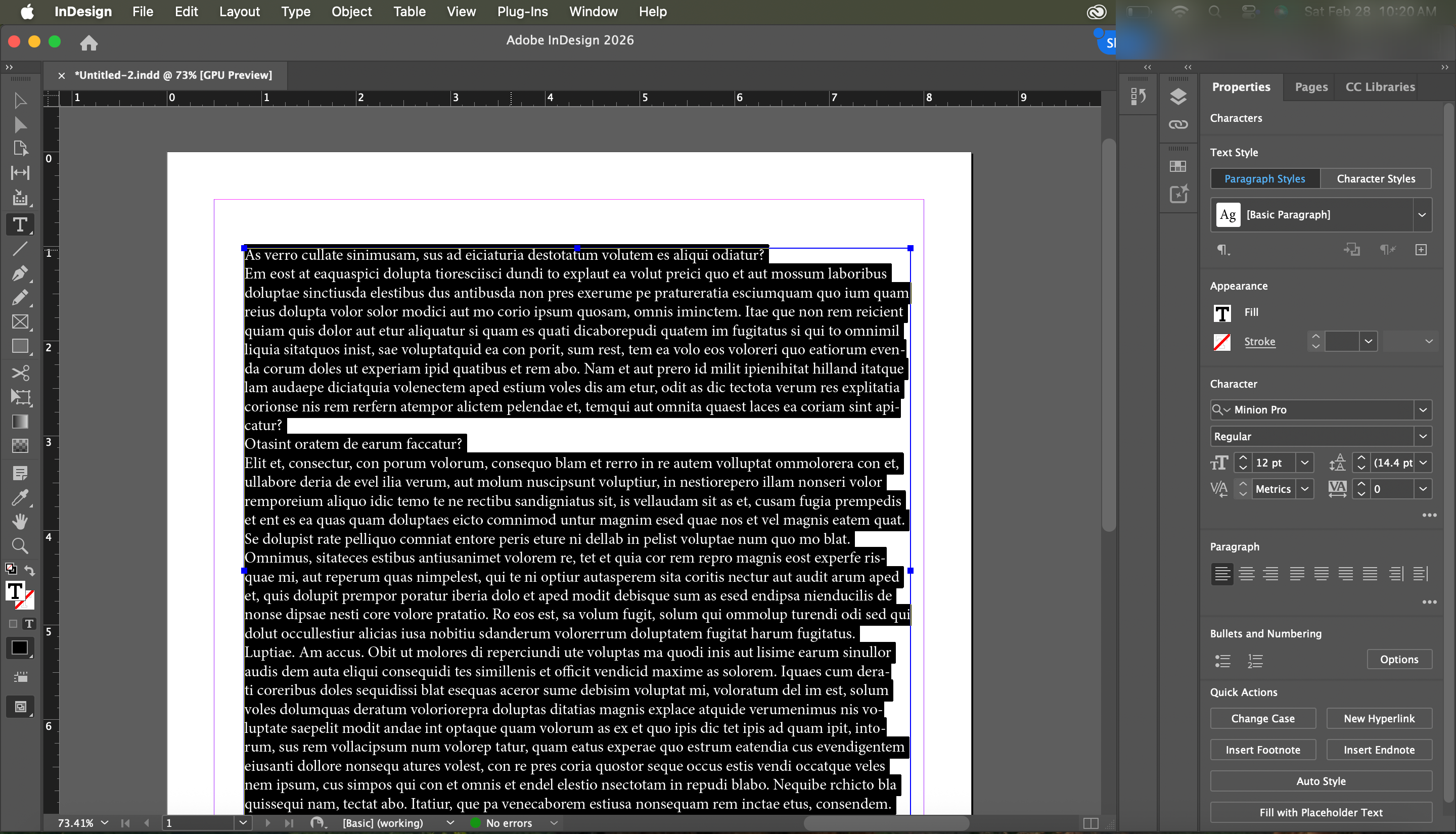The height and width of the screenshot is (834, 1456).
Task: Select the Pen tool
Action: (20, 273)
